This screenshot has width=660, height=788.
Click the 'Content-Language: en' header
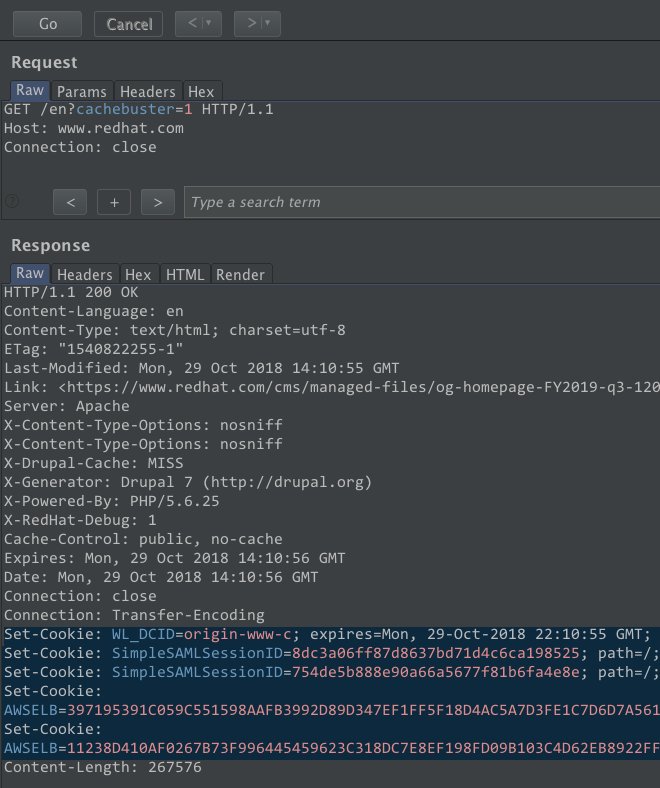pos(94,311)
